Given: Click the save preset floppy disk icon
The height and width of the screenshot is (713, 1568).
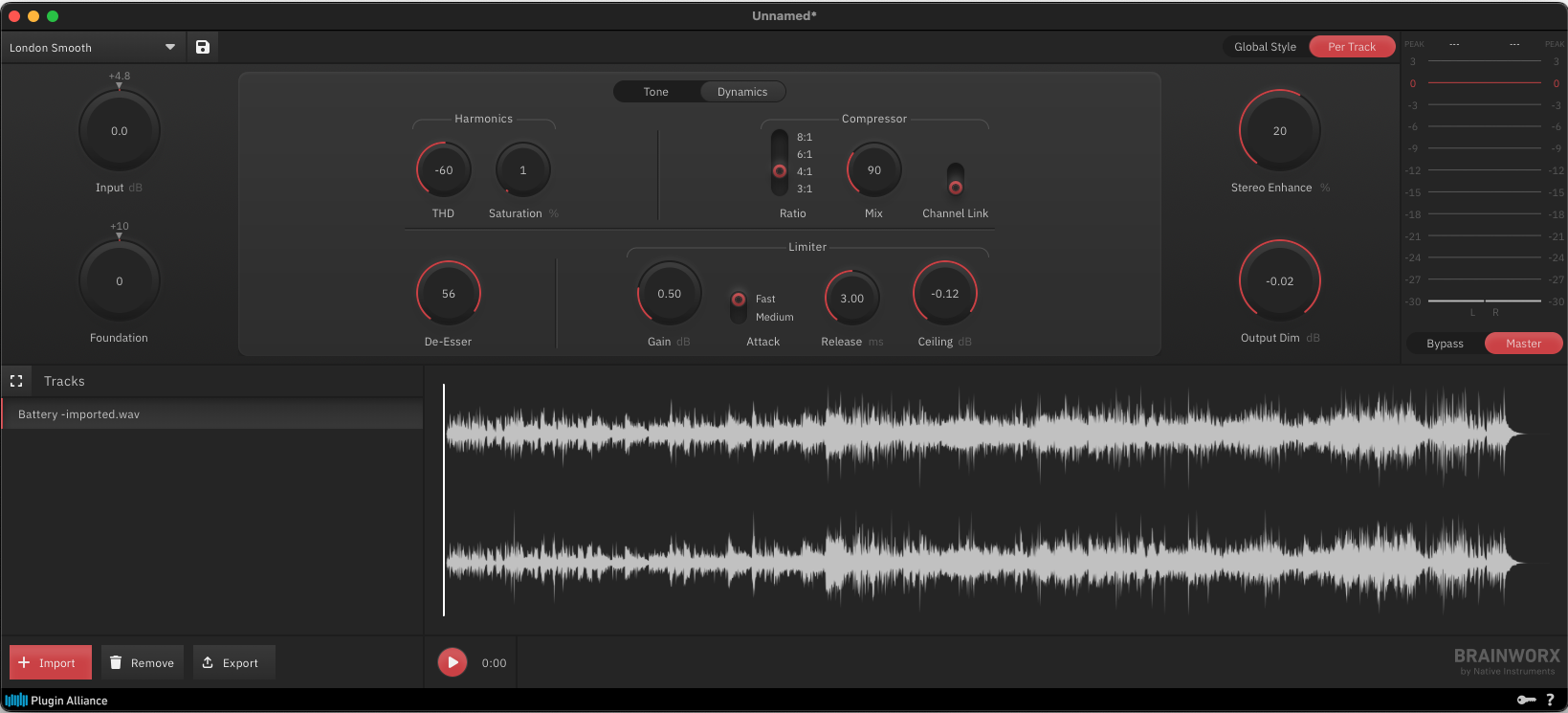Looking at the screenshot, I should click(203, 47).
